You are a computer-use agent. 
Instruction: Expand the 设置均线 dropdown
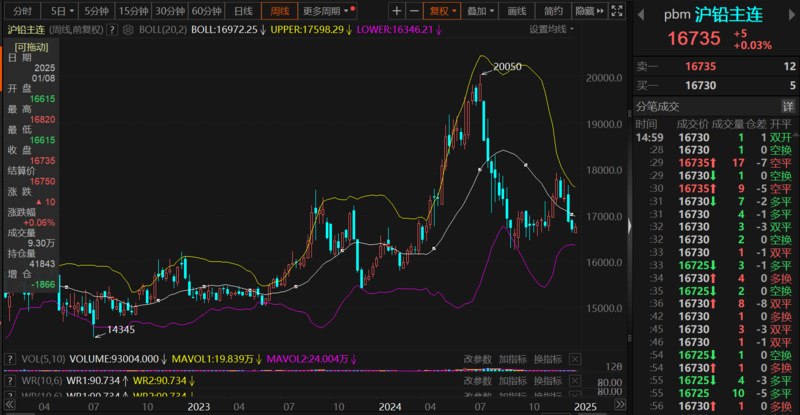pyautogui.click(x=551, y=30)
